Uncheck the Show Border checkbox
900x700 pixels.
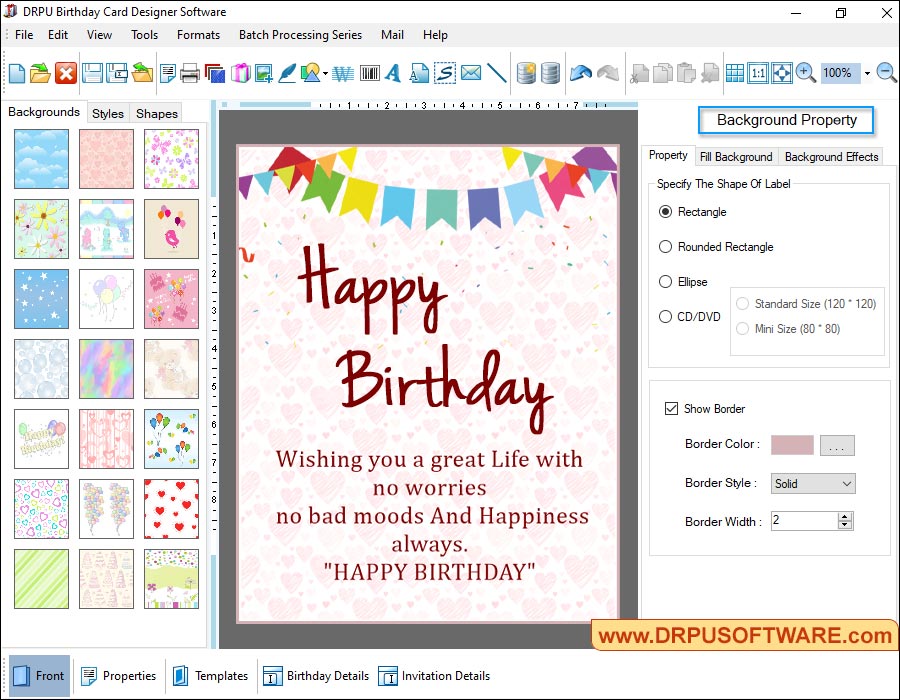pyautogui.click(x=673, y=408)
